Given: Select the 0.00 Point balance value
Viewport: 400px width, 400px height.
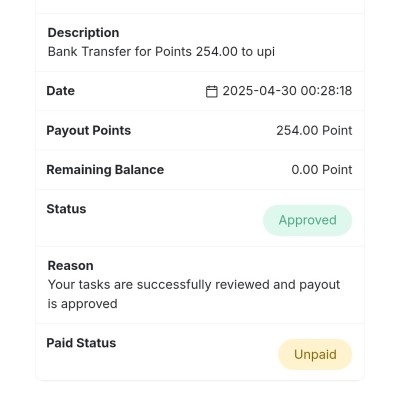Looking at the screenshot, I should [x=322, y=170].
